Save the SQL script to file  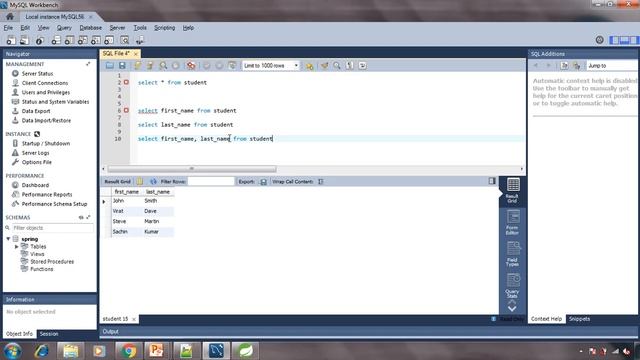122,65
